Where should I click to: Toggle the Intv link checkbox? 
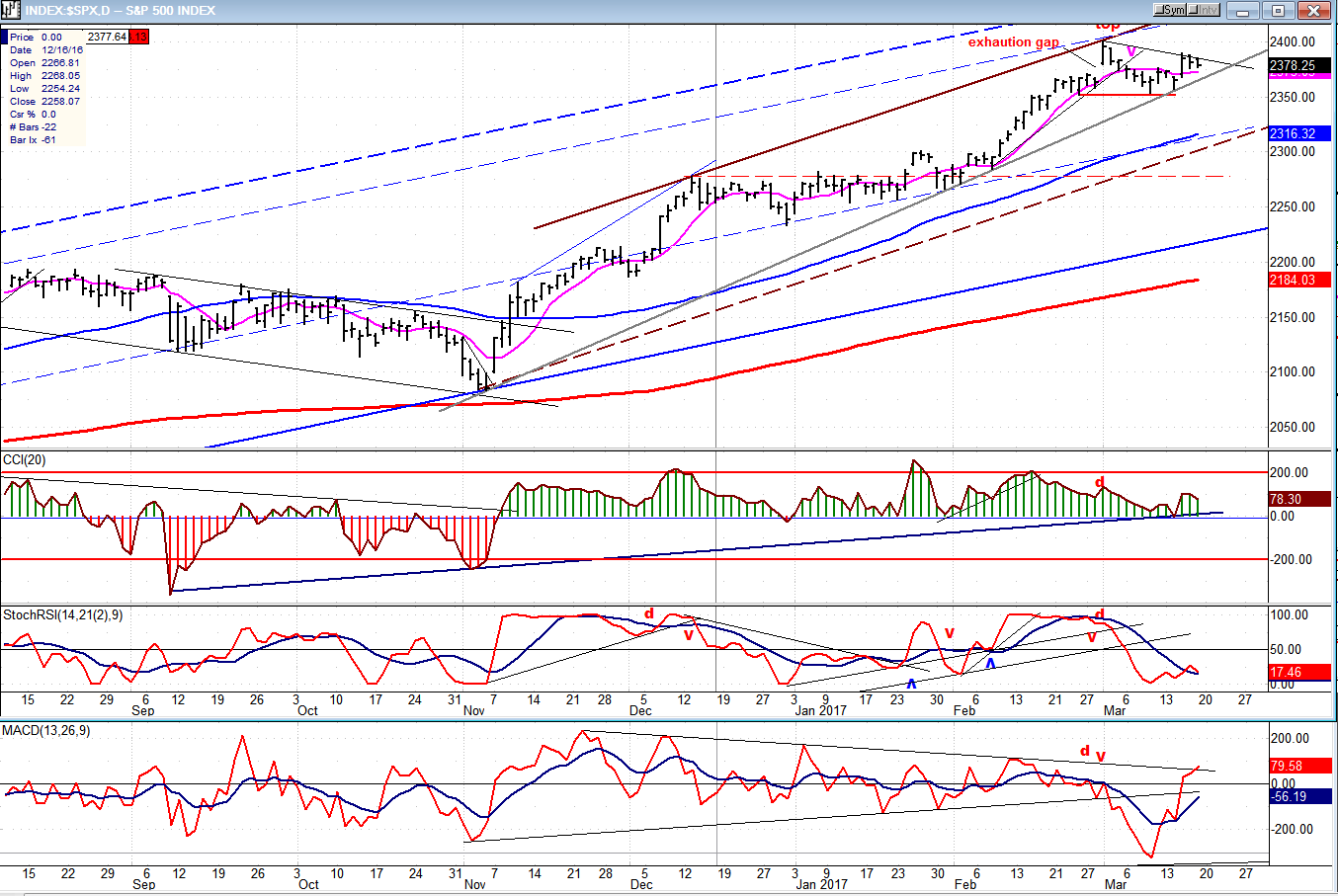coord(1203,10)
